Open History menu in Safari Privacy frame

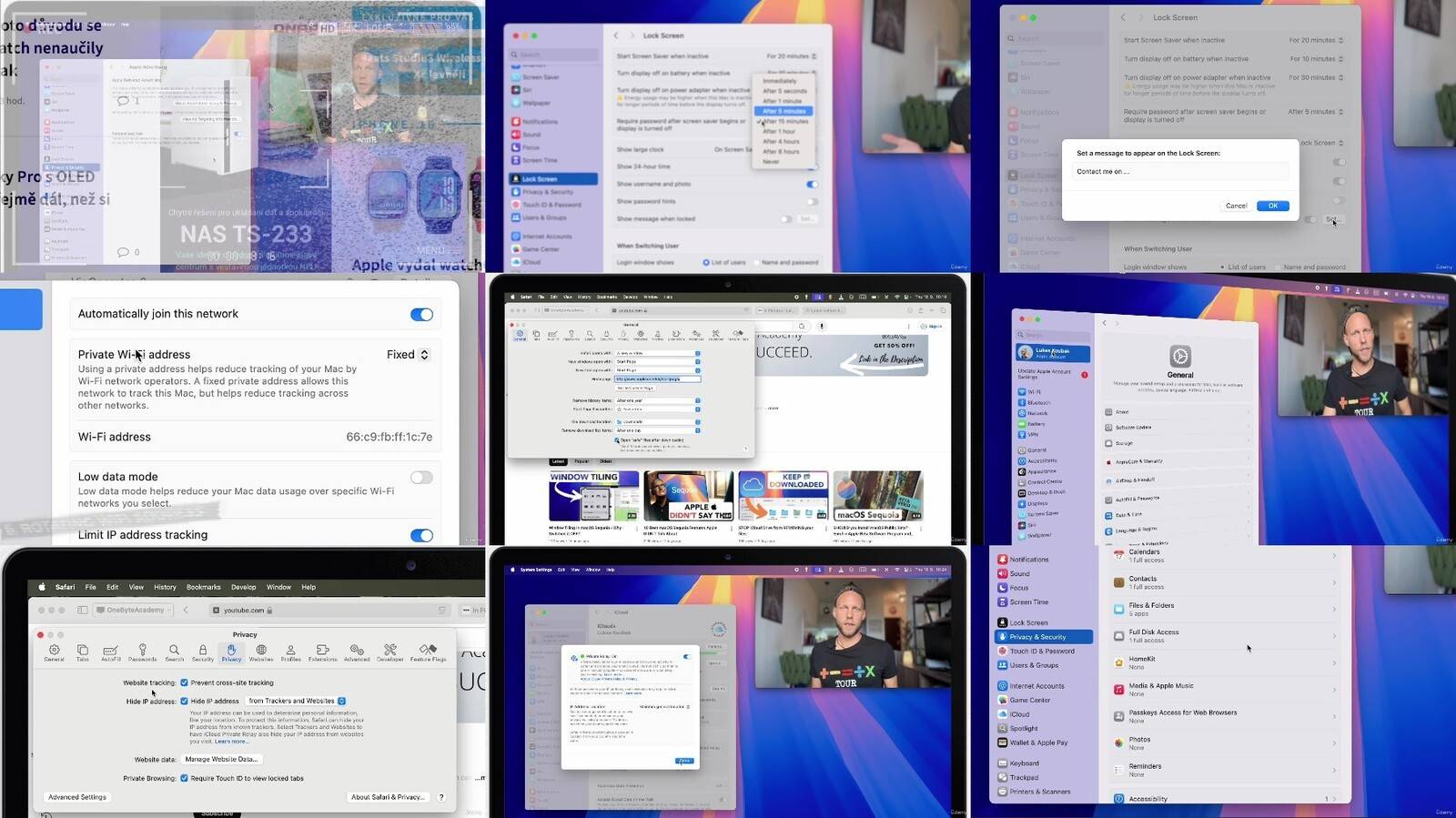pos(165,587)
